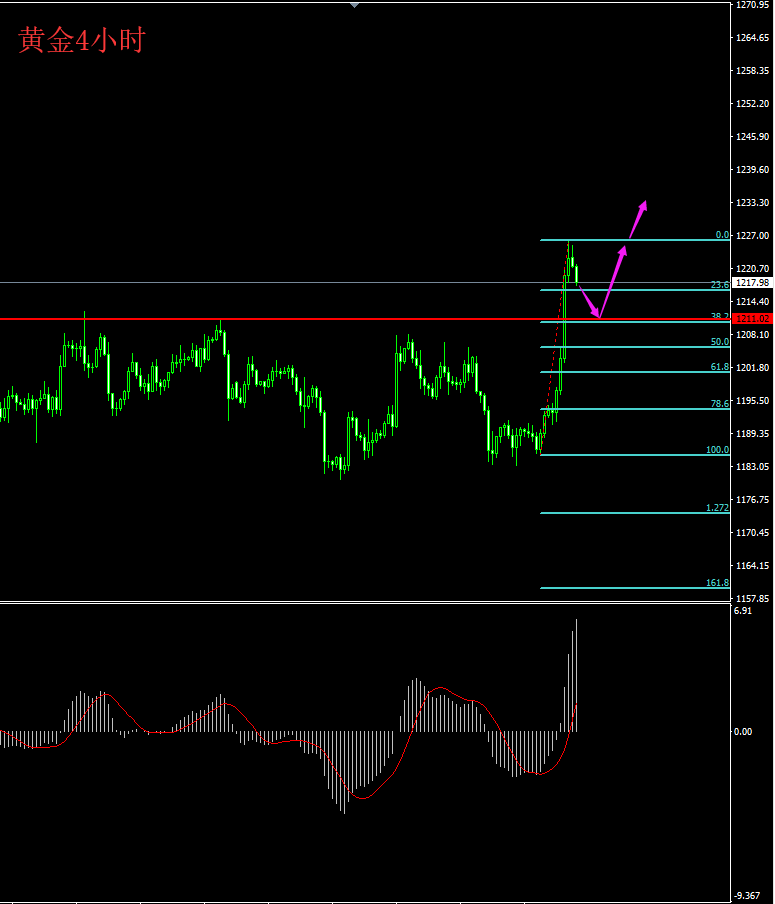Select the red horizontal resistance line

click(x=365, y=319)
